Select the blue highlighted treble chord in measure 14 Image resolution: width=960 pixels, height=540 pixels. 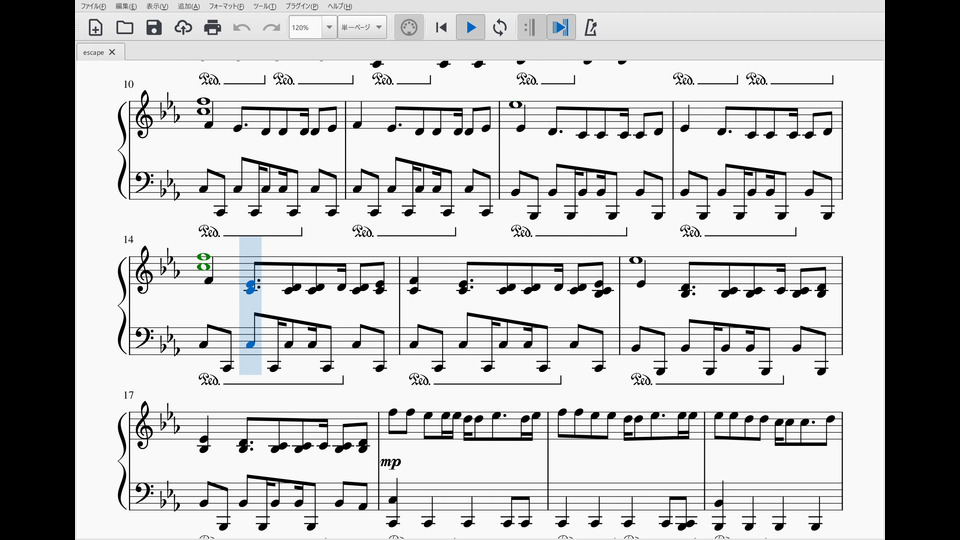pos(251,287)
